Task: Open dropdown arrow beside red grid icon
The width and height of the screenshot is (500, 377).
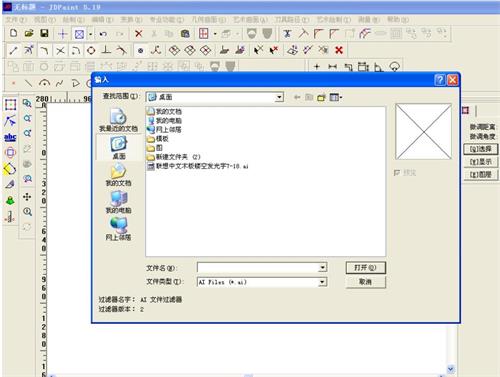Action: (215, 34)
